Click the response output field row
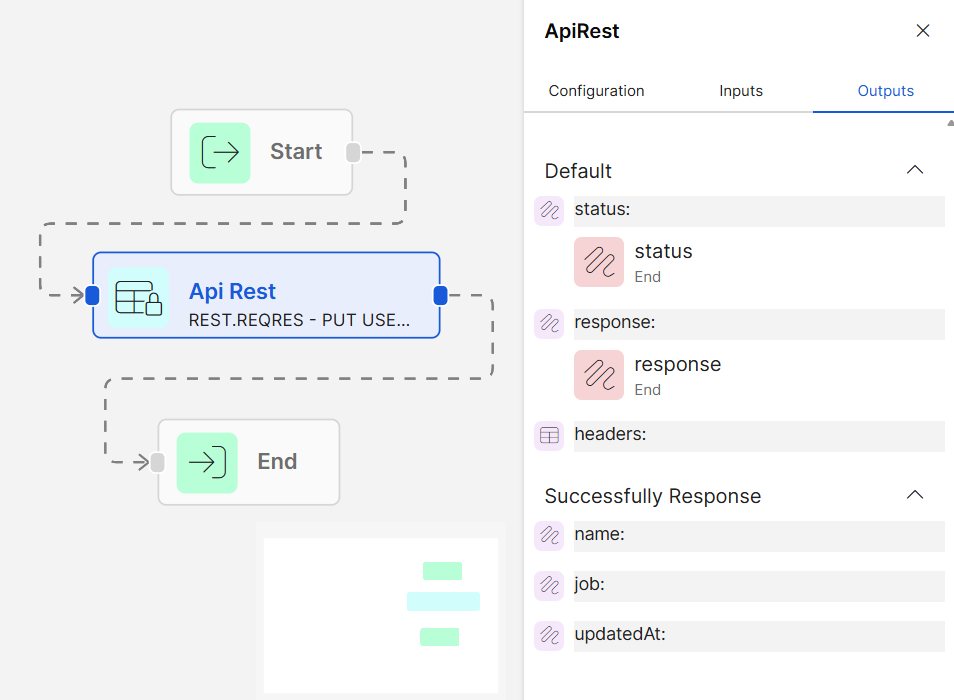 tap(758, 323)
